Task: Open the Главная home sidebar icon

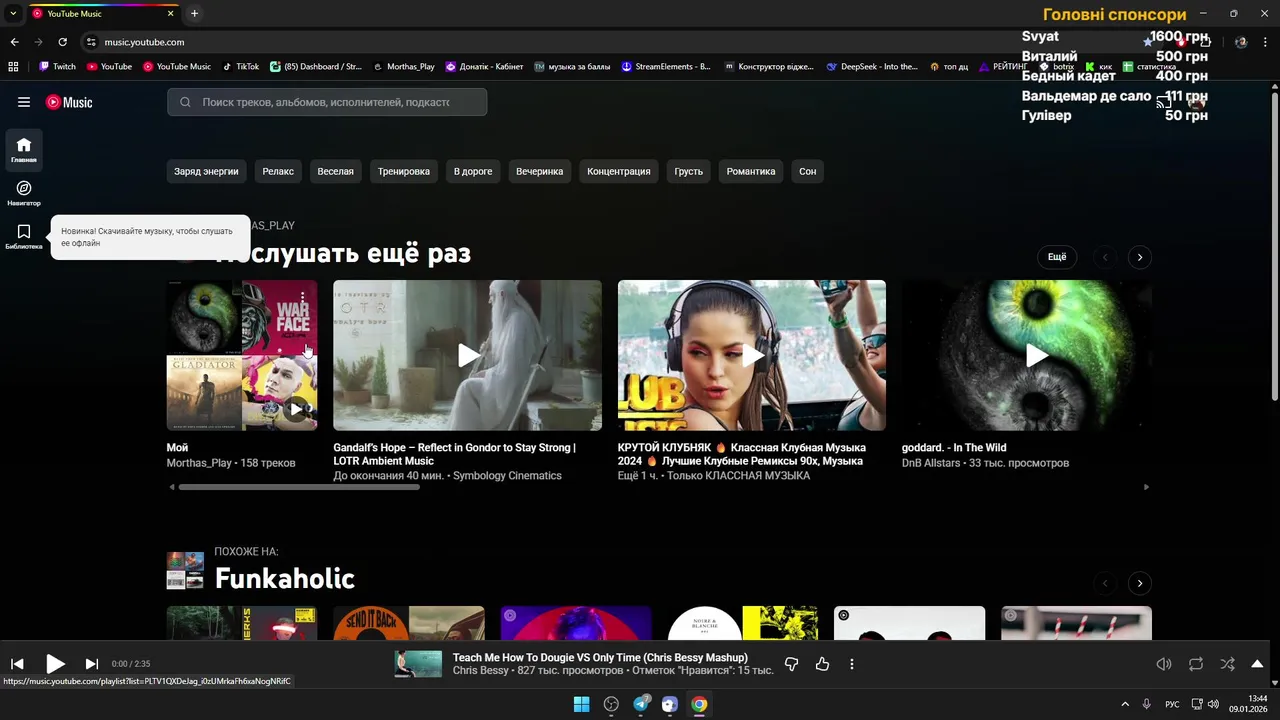Action: [24, 150]
